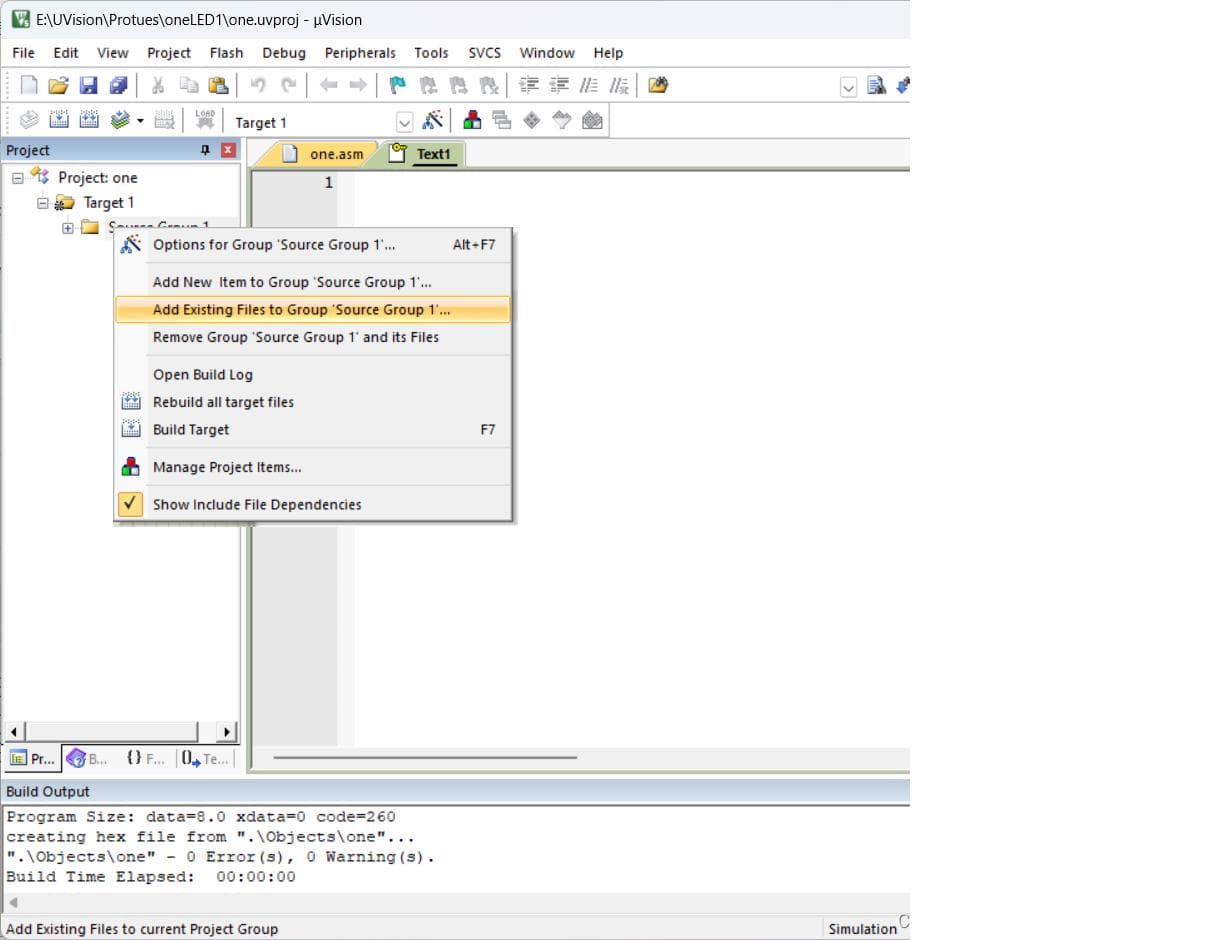
Task: Open the SVCS menu
Action: pyautogui.click(x=485, y=53)
